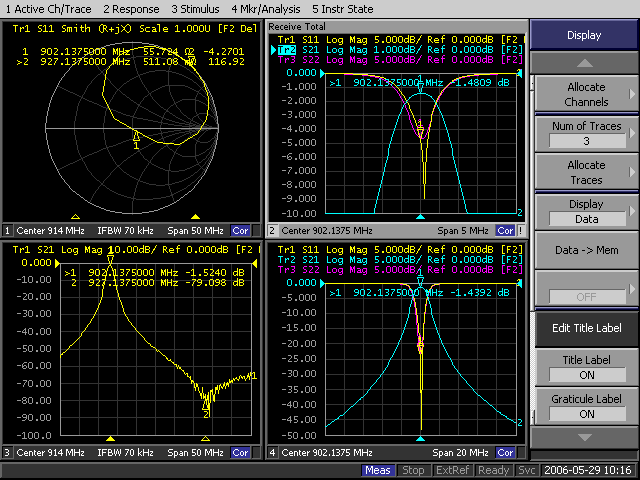Open Allocate Traces submenu

tap(586, 172)
